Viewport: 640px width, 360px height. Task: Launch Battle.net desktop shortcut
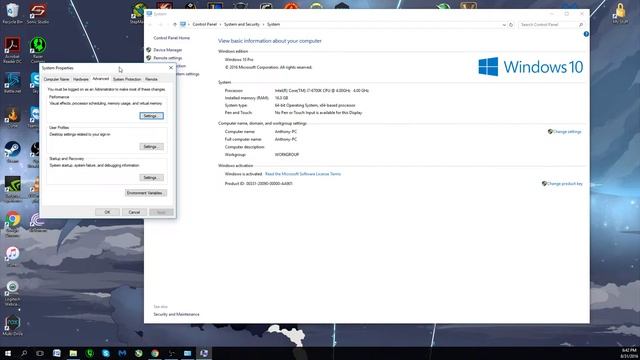[x=12, y=83]
